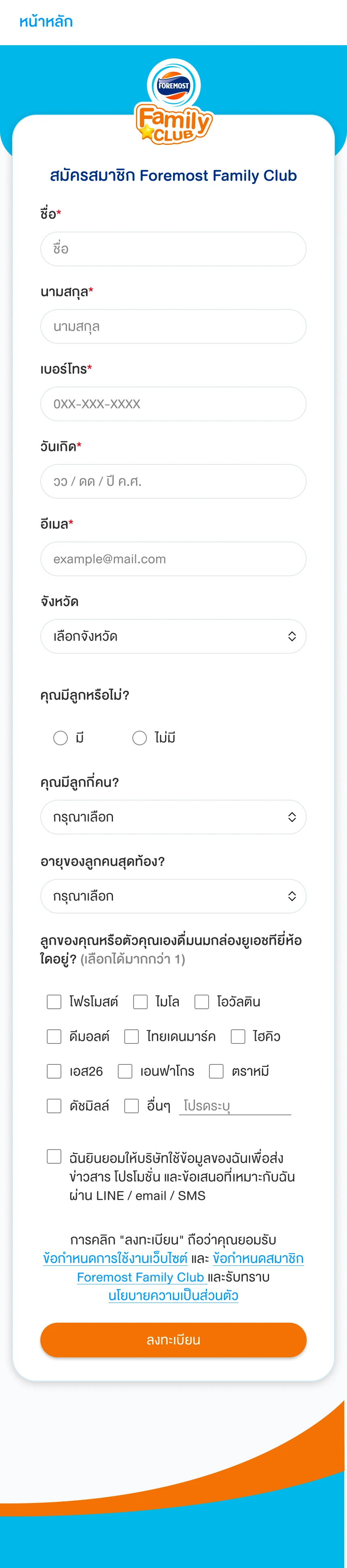347x1568 pixels.
Task: Enable the โอวัลติน checkbox
Action: tap(201, 1002)
